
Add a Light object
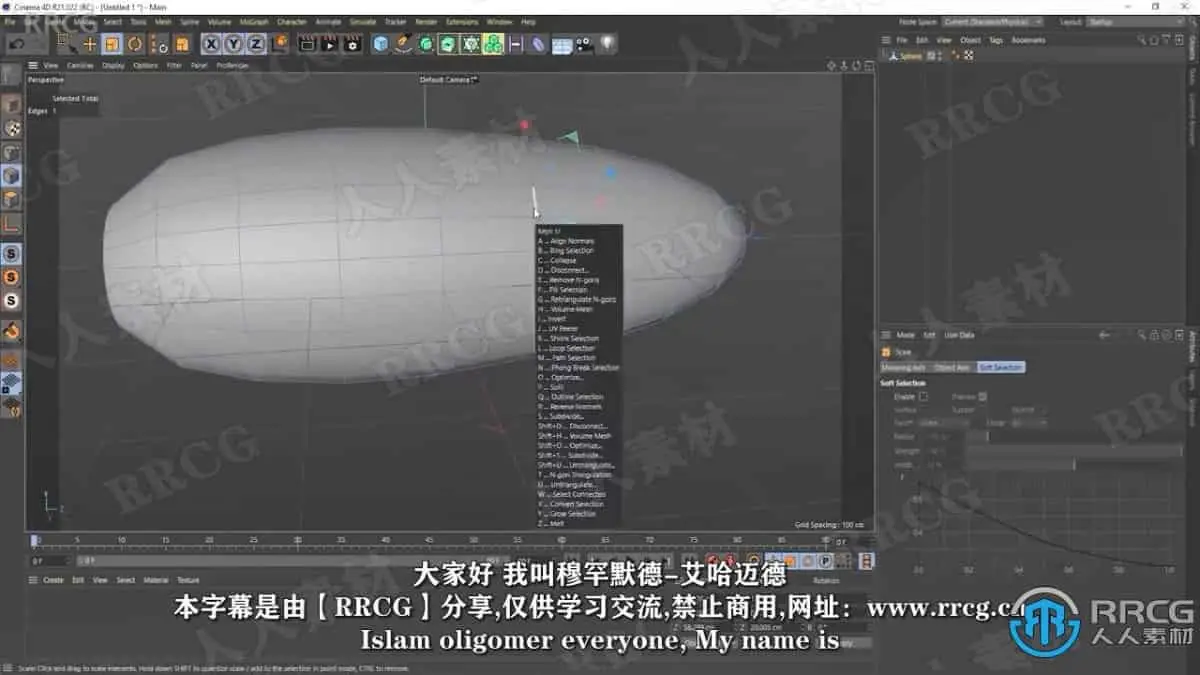point(607,44)
